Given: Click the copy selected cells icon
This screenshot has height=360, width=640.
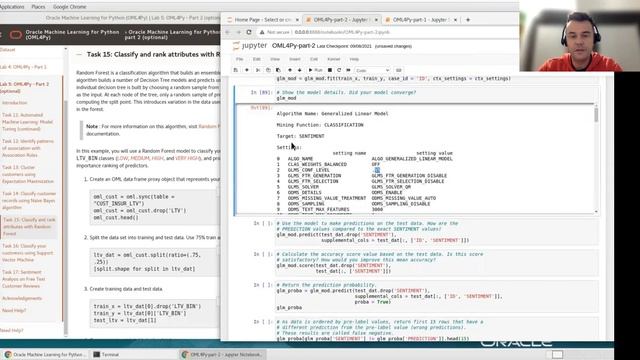Looking at the screenshot, I should [268, 70].
